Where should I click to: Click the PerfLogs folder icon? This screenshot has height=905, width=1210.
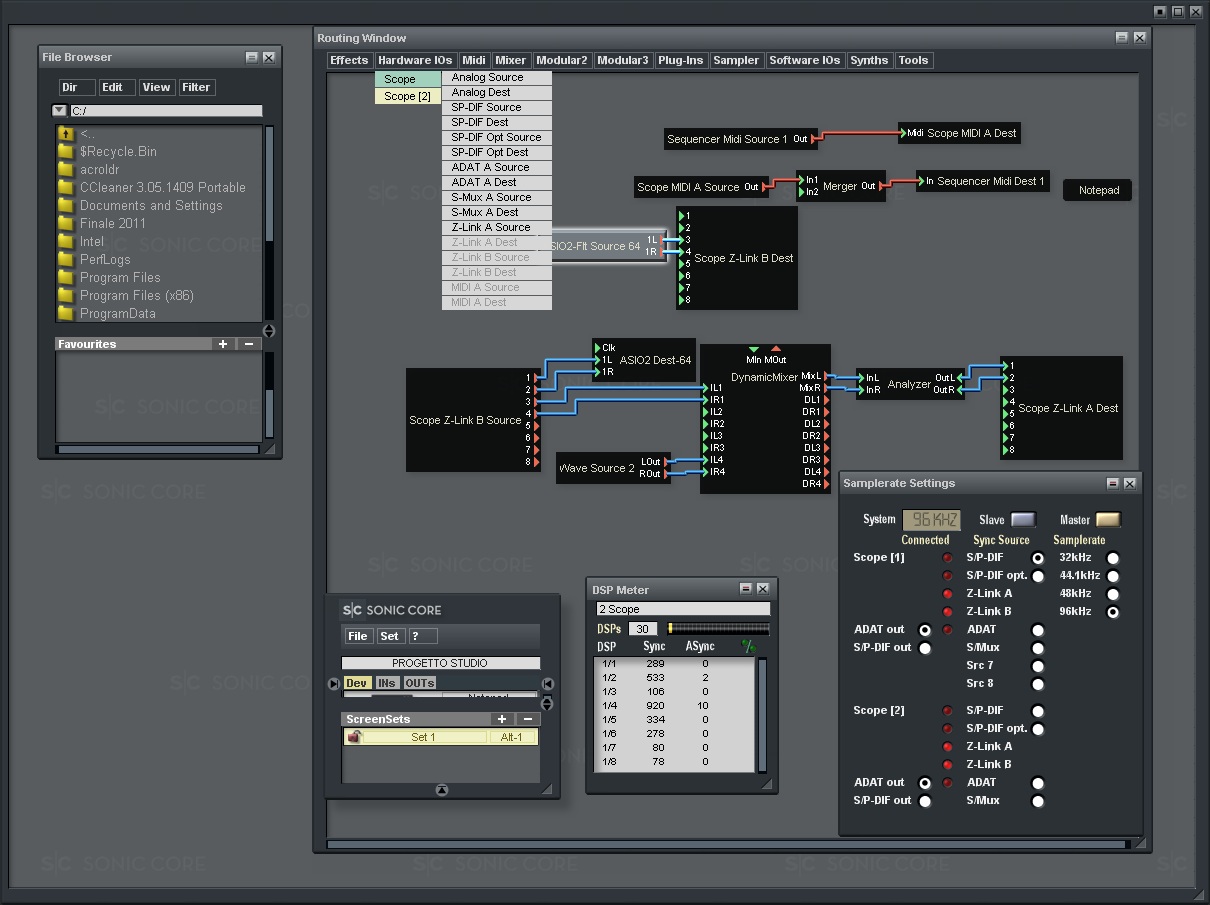point(66,259)
